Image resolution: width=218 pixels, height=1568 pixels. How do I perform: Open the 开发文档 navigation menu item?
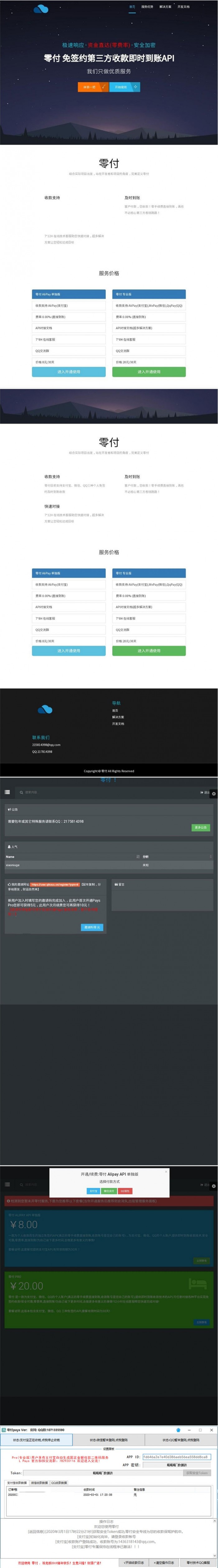pyautogui.click(x=183, y=7)
